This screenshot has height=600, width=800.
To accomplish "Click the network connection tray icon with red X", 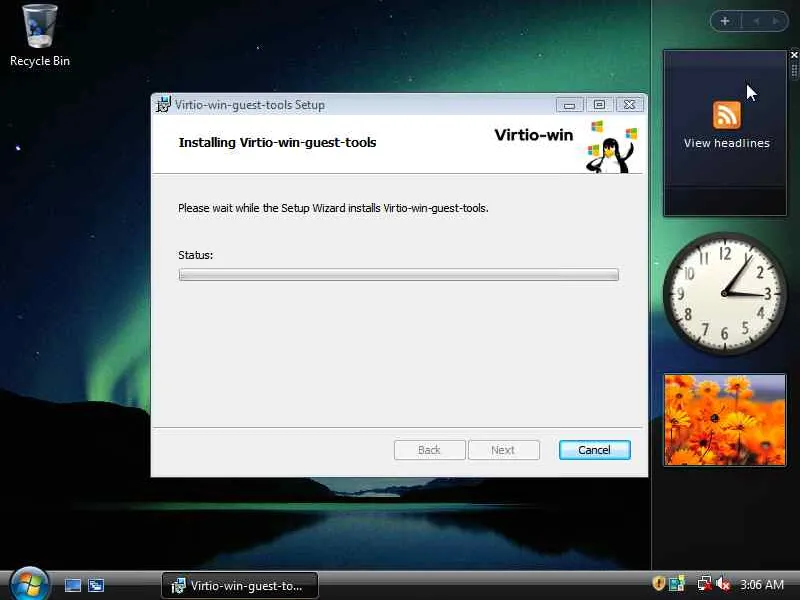I will (x=704, y=584).
